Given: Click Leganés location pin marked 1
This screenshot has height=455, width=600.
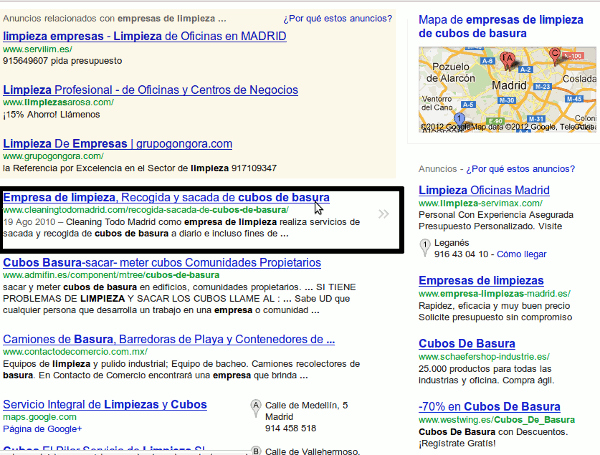Looking at the screenshot, I should pyautogui.click(x=425, y=247).
